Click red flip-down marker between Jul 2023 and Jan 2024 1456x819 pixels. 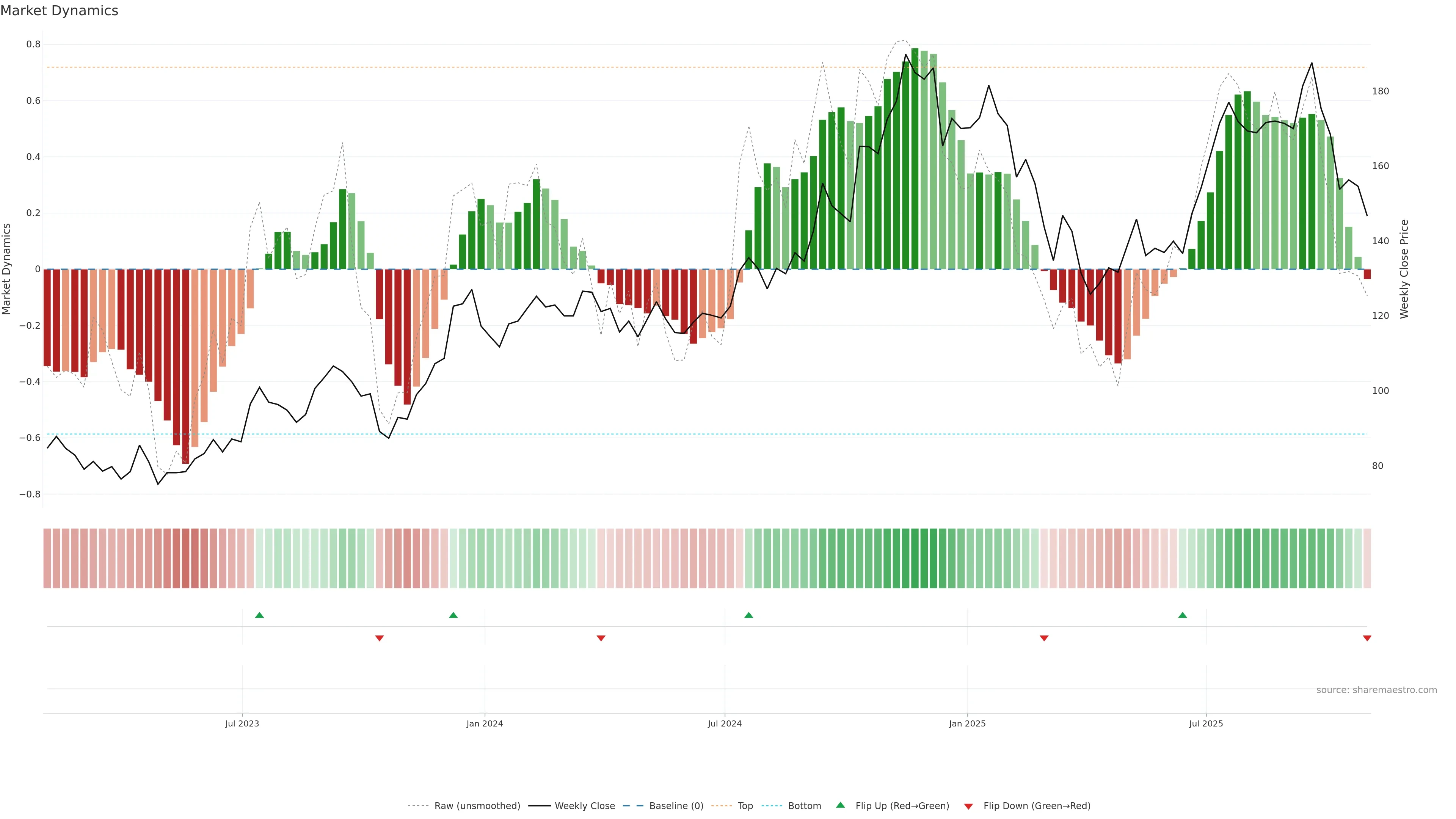pos(379,638)
